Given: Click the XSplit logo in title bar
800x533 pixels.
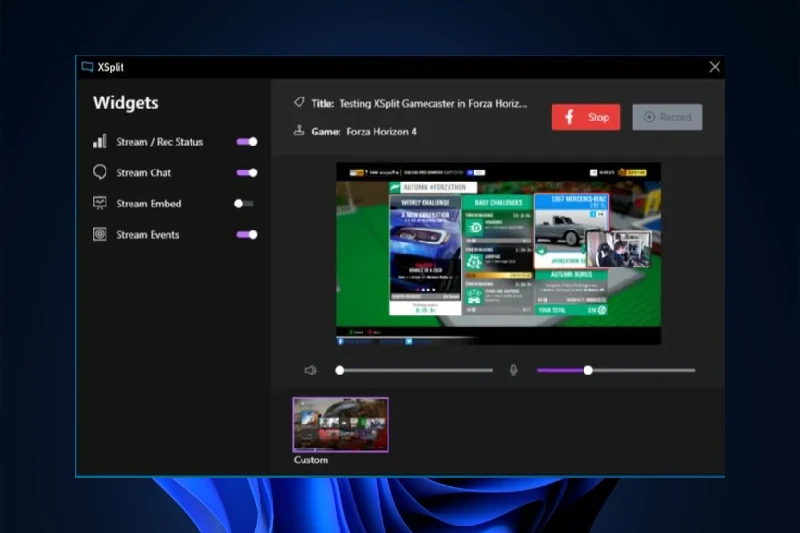Looking at the screenshot, I should tap(88, 67).
